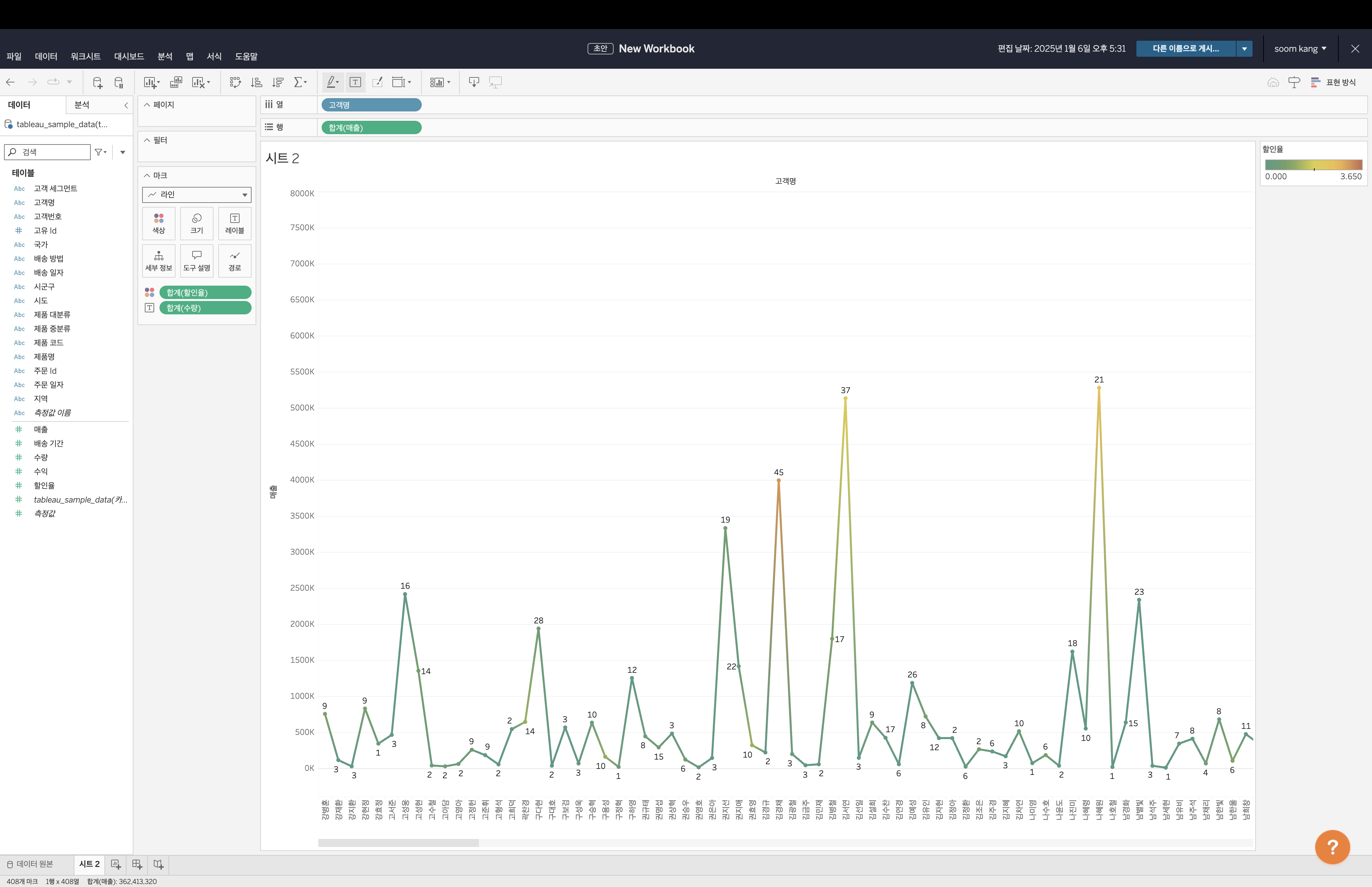Click the 경로 marks button
The height and width of the screenshot is (887, 1372).
click(235, 261)
